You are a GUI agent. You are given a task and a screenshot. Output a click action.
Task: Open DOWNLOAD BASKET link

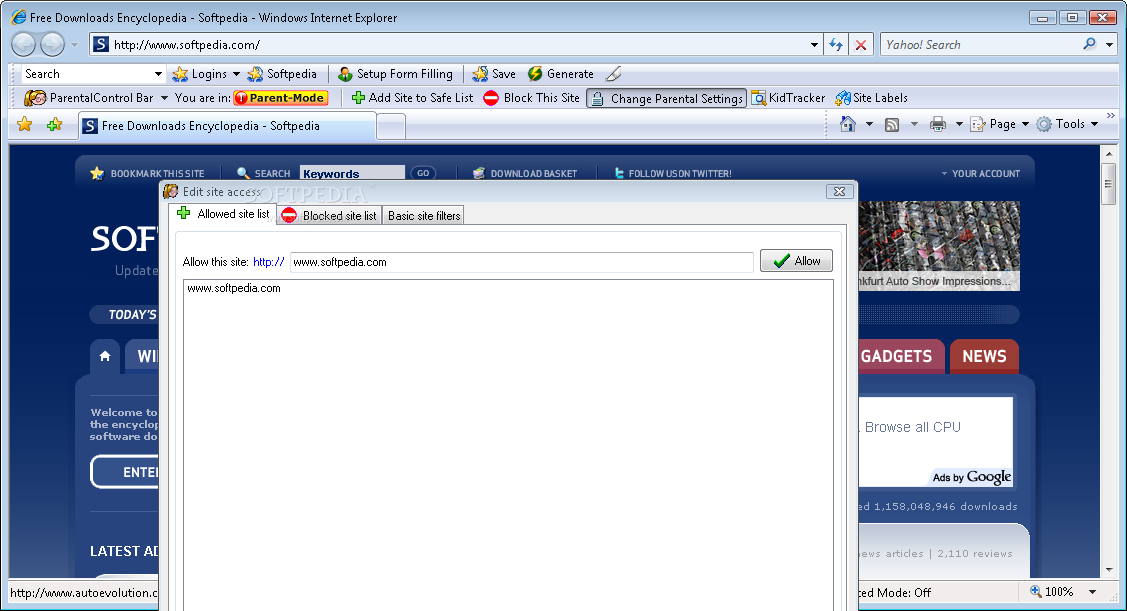525,173
